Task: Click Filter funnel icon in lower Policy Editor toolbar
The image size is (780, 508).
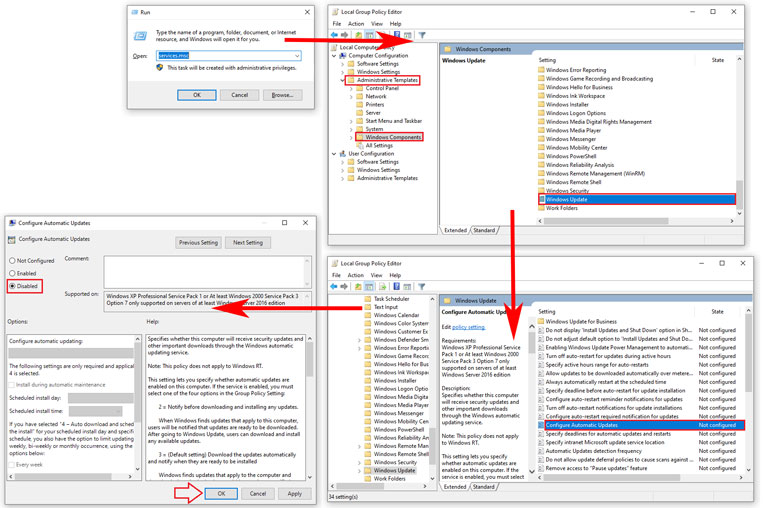Action: (421, 287)
